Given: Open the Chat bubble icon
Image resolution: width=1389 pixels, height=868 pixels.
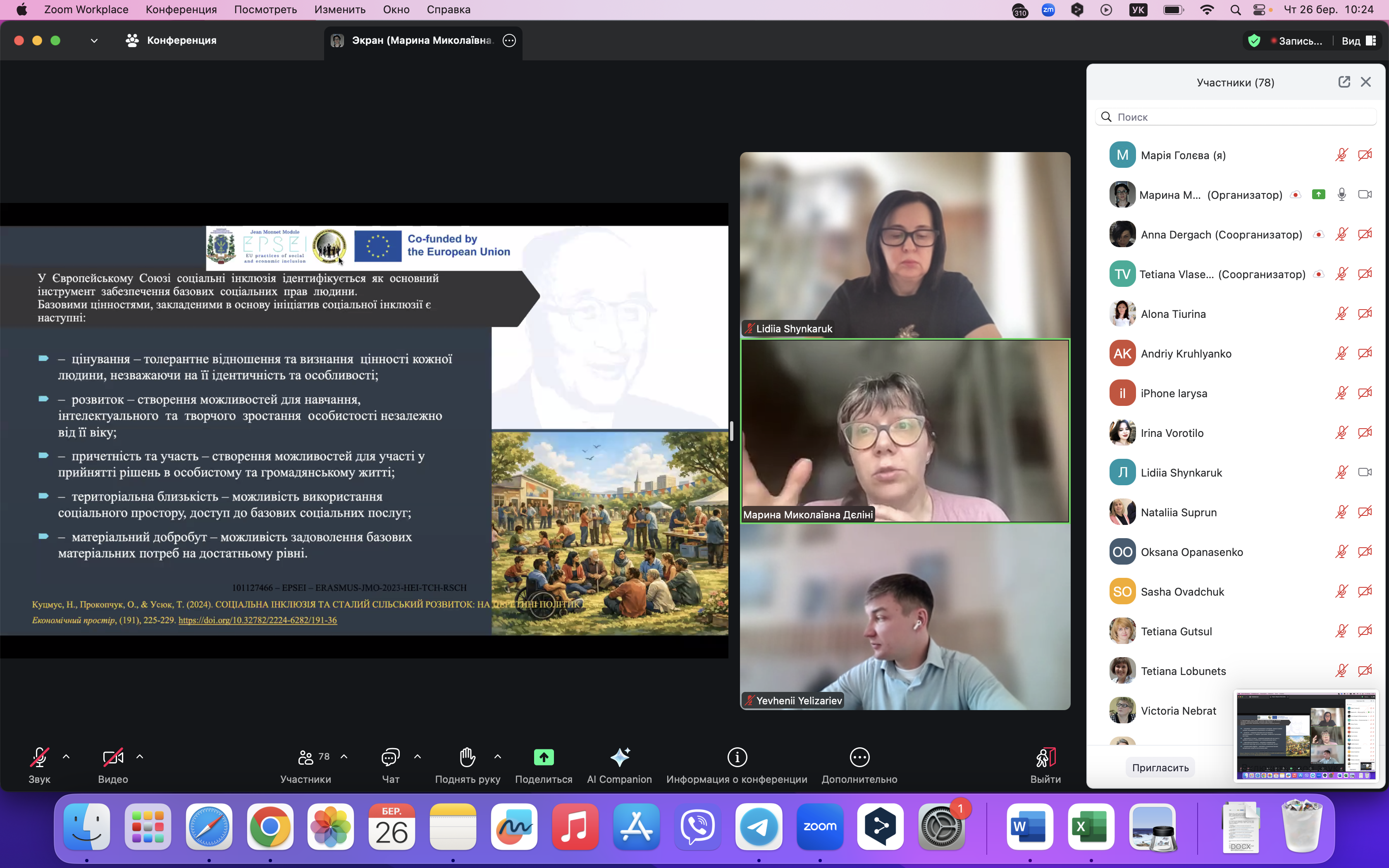Looking at the screenshot, I should (x=390, y=757).
